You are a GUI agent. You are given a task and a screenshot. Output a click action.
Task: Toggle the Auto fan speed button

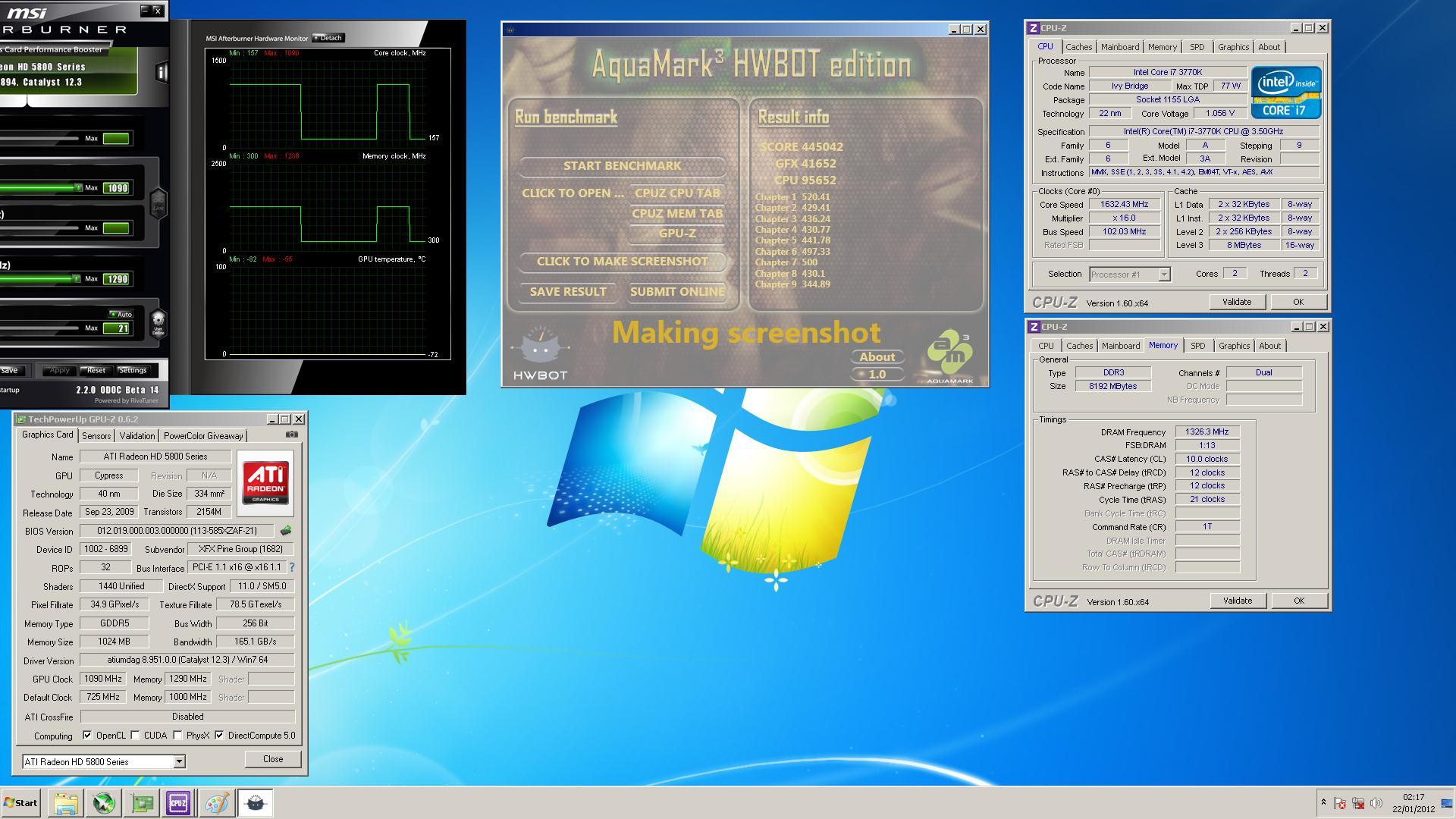click(x=121, y=314)
